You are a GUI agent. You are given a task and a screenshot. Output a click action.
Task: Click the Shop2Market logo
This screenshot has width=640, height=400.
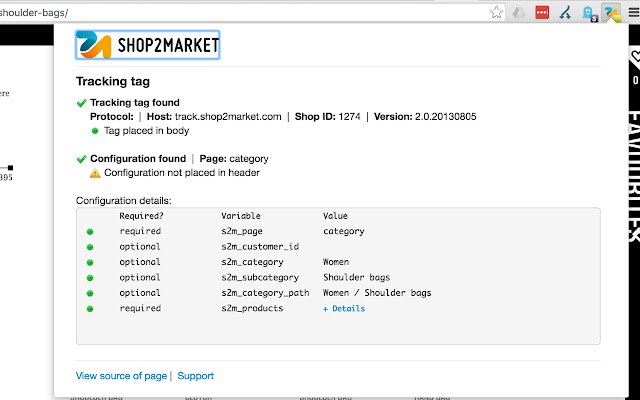148,45
